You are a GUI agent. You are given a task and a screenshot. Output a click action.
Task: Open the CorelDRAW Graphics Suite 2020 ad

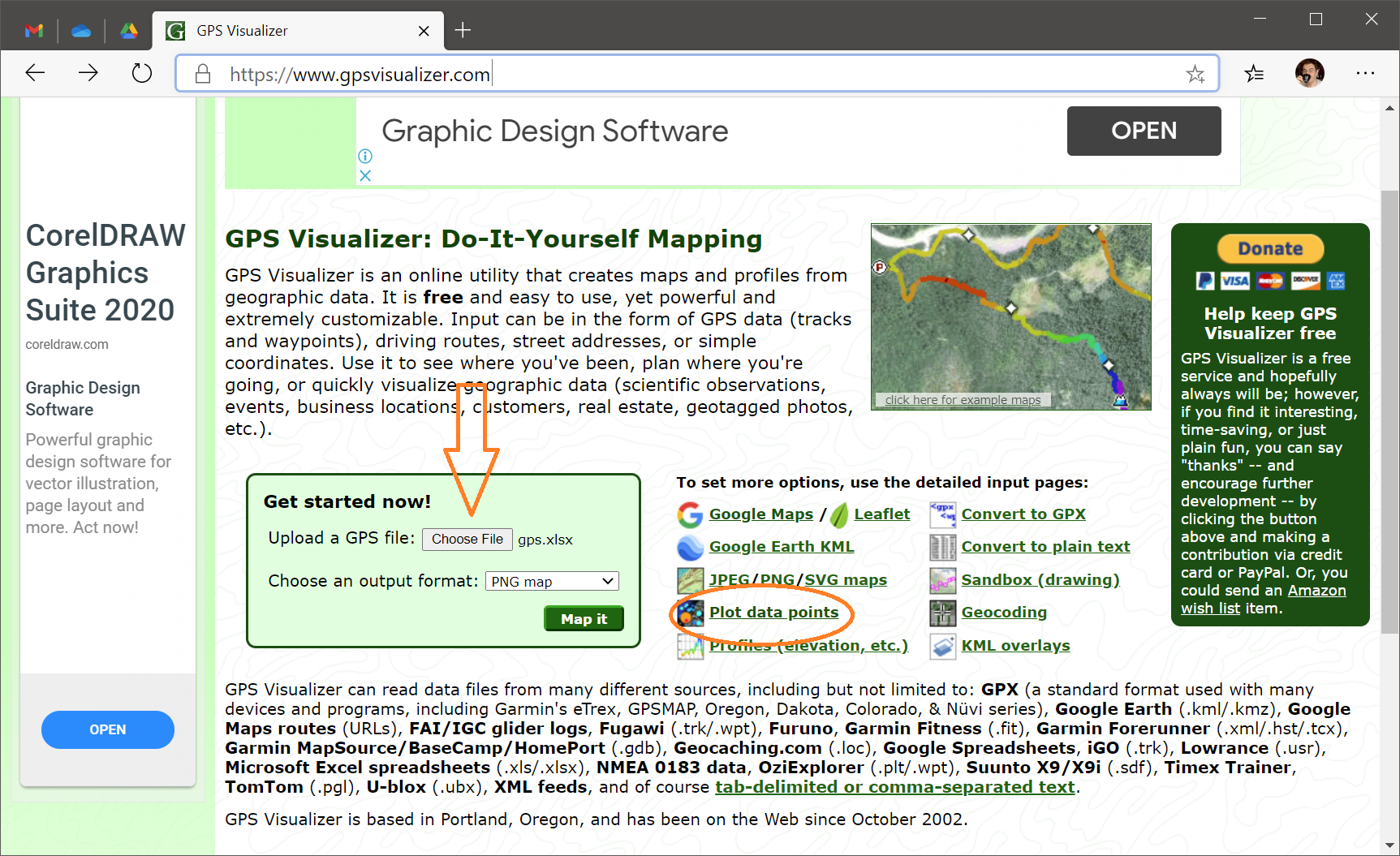tap(106, 273)
